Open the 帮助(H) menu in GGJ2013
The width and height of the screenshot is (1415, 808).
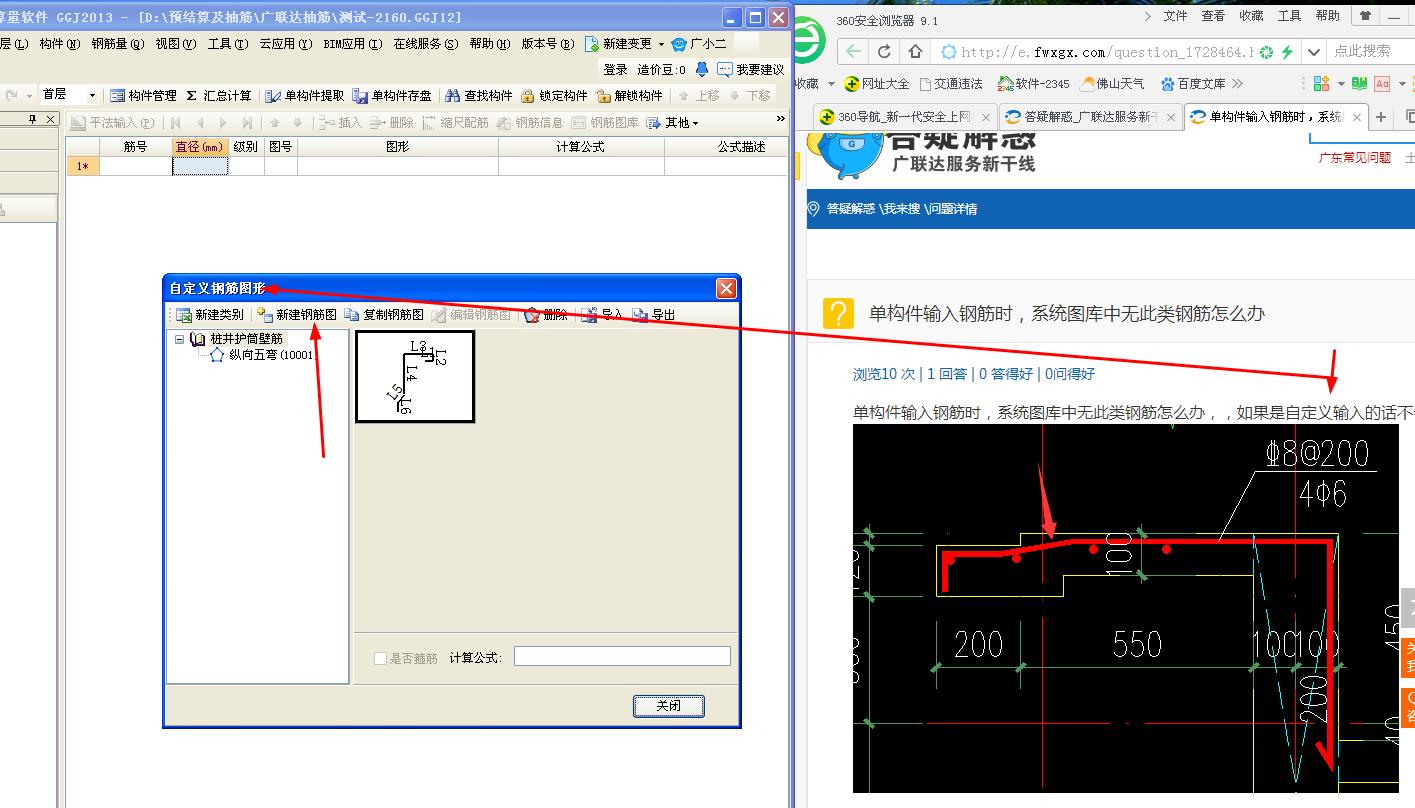[490, 44]
